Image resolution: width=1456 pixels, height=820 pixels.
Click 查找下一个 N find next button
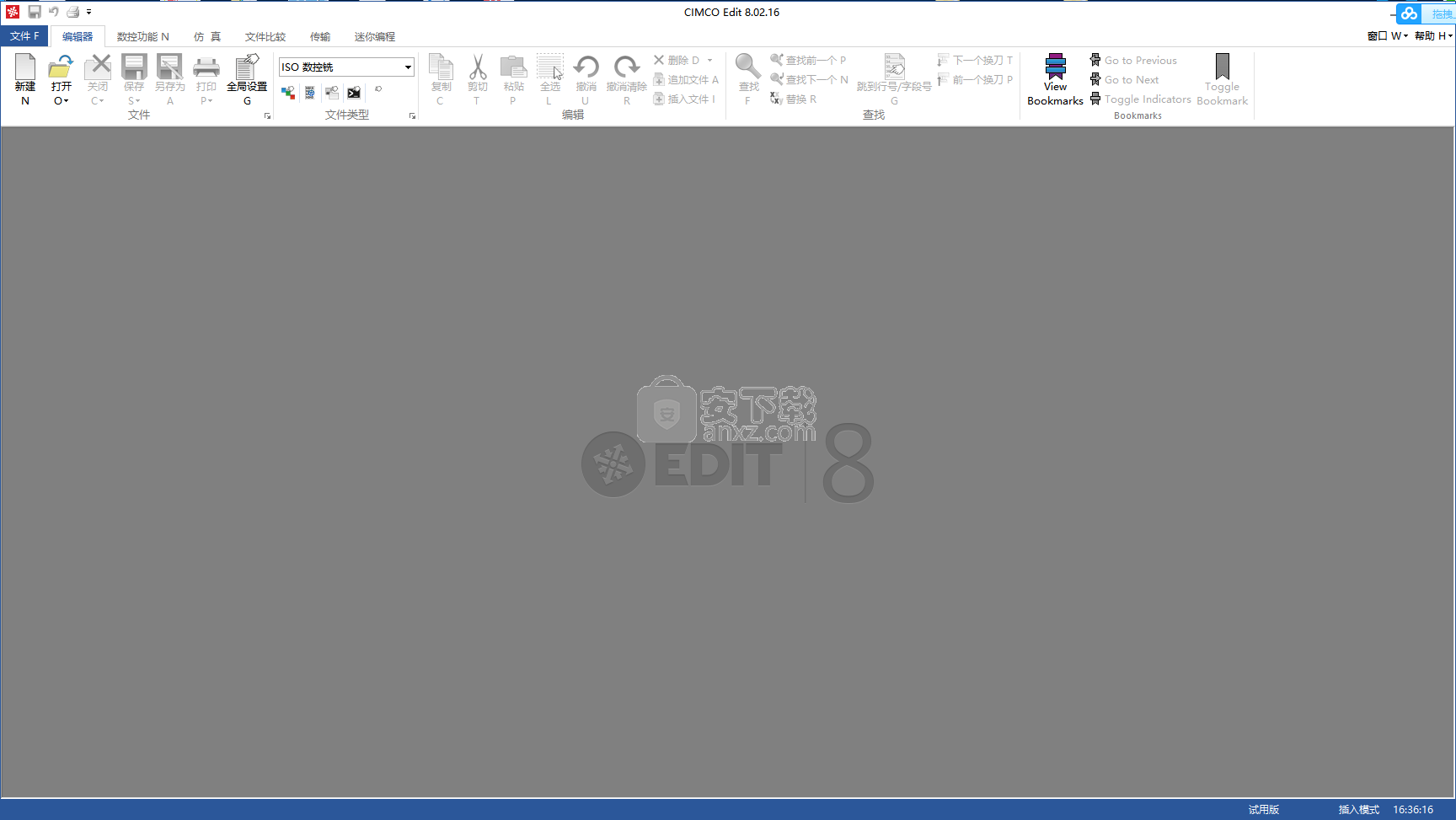[x=809, y=79]
